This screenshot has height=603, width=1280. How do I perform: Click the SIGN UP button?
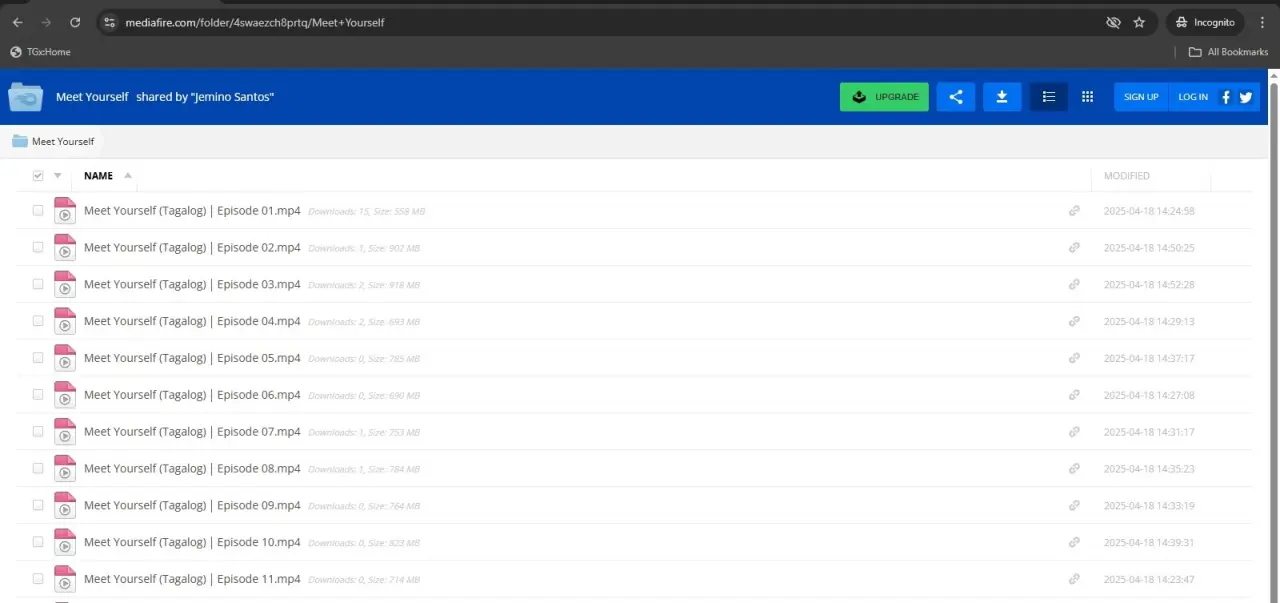pos(1141,97)
